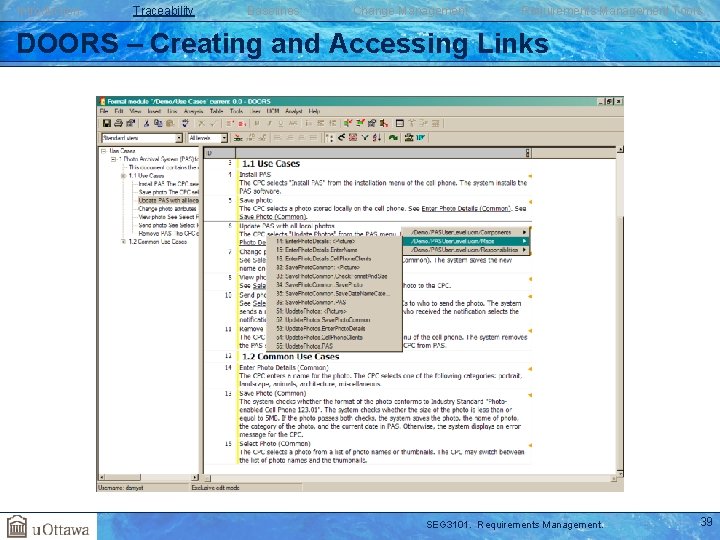Click the Italic formatting icon

pos(269,123)
